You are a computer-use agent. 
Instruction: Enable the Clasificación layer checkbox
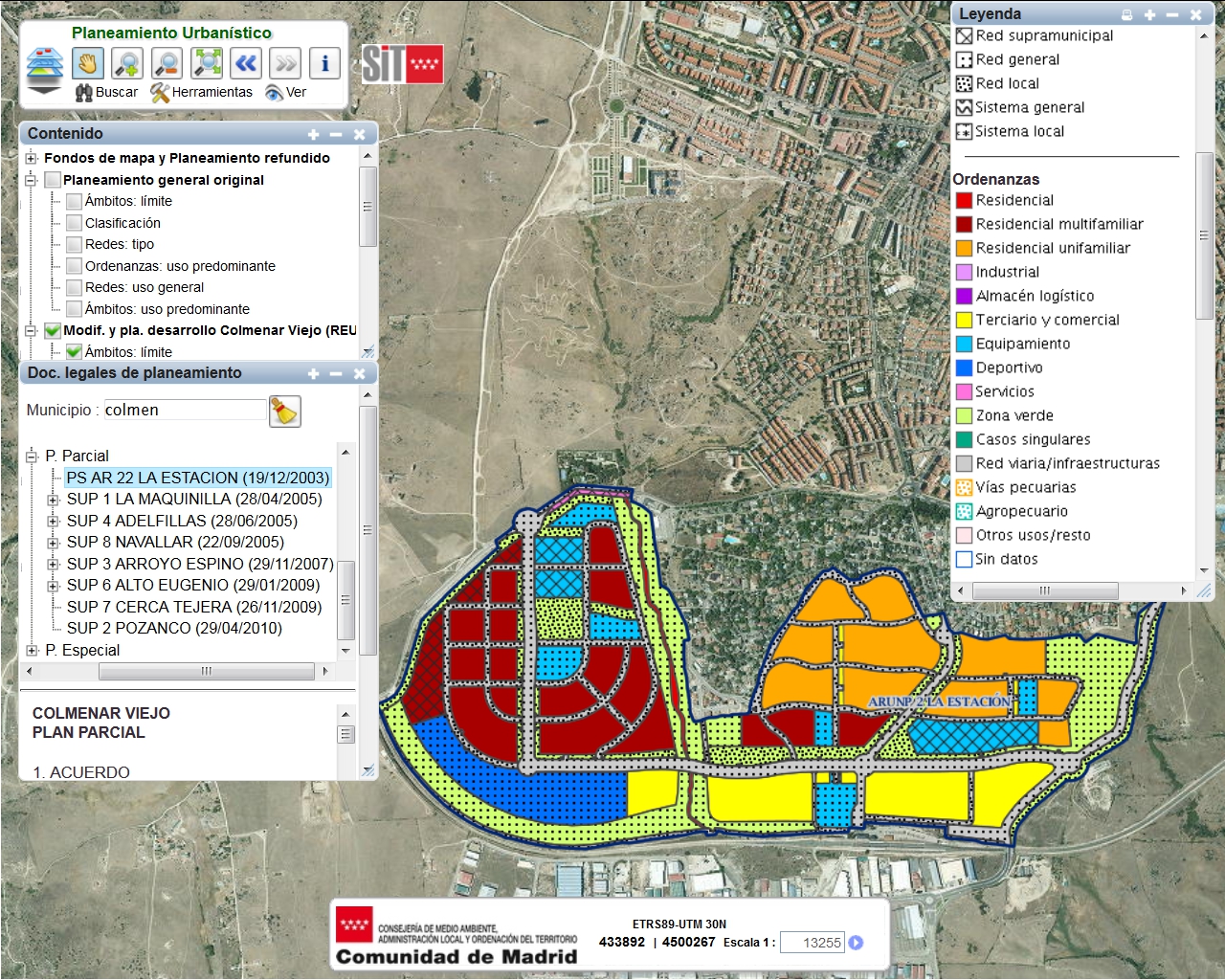click(74, 223)
